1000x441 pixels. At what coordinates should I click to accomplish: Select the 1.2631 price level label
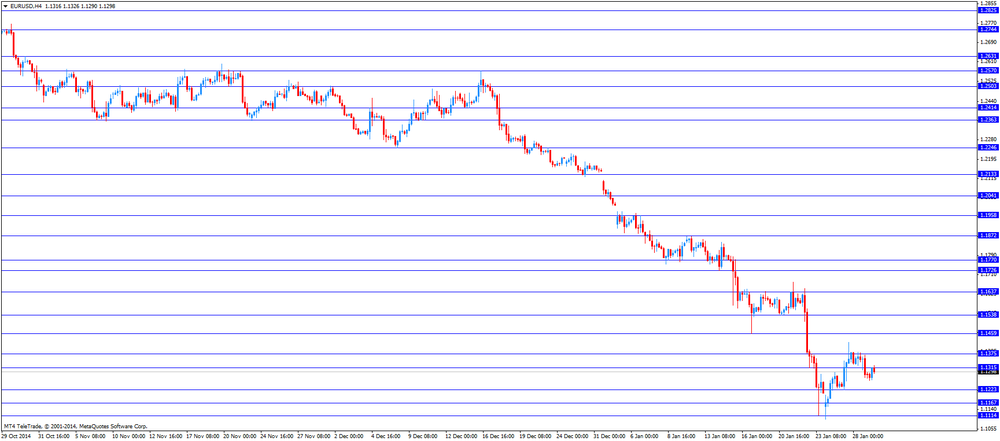click(x=987, y=56)
